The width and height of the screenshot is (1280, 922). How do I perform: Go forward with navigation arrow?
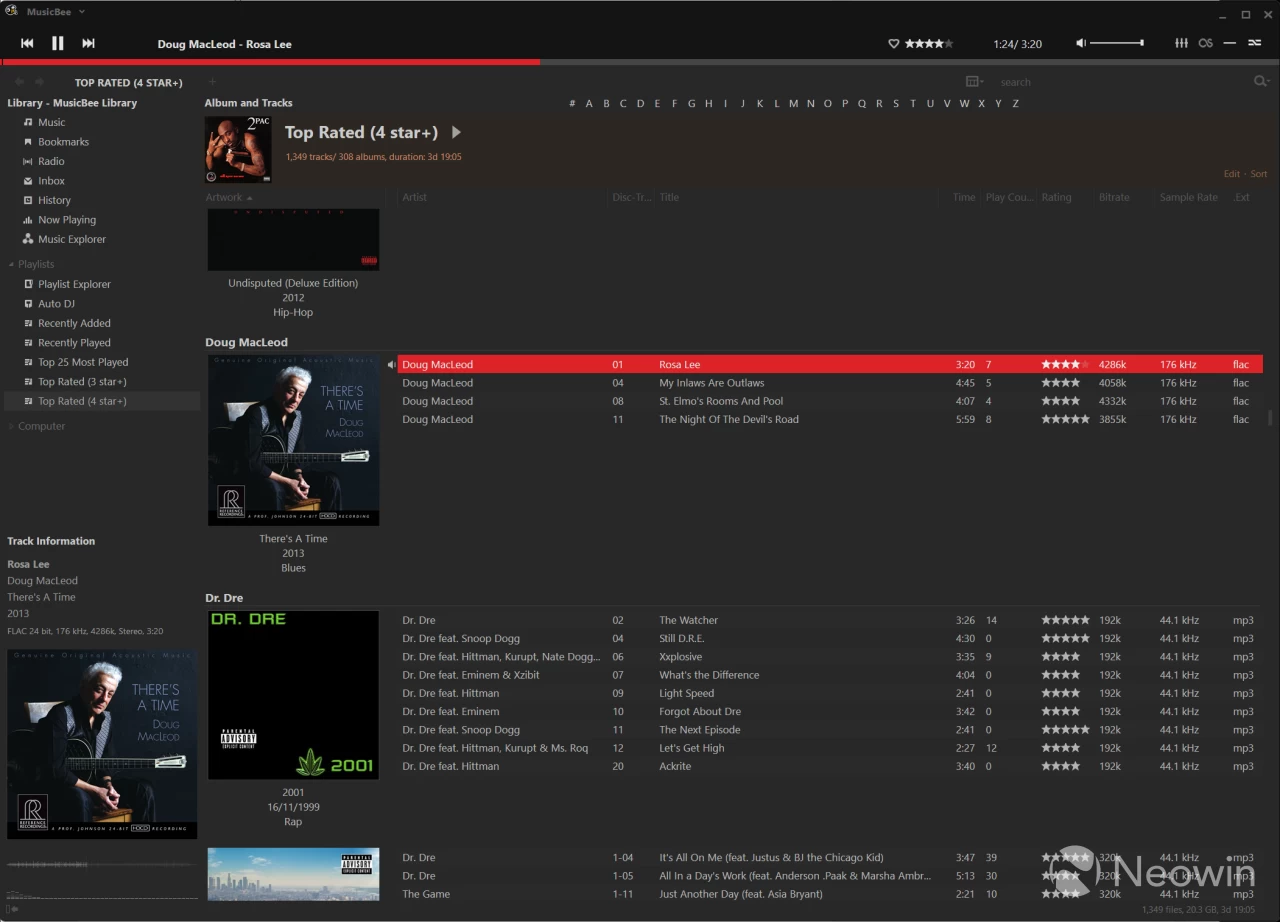coord(39,82)
